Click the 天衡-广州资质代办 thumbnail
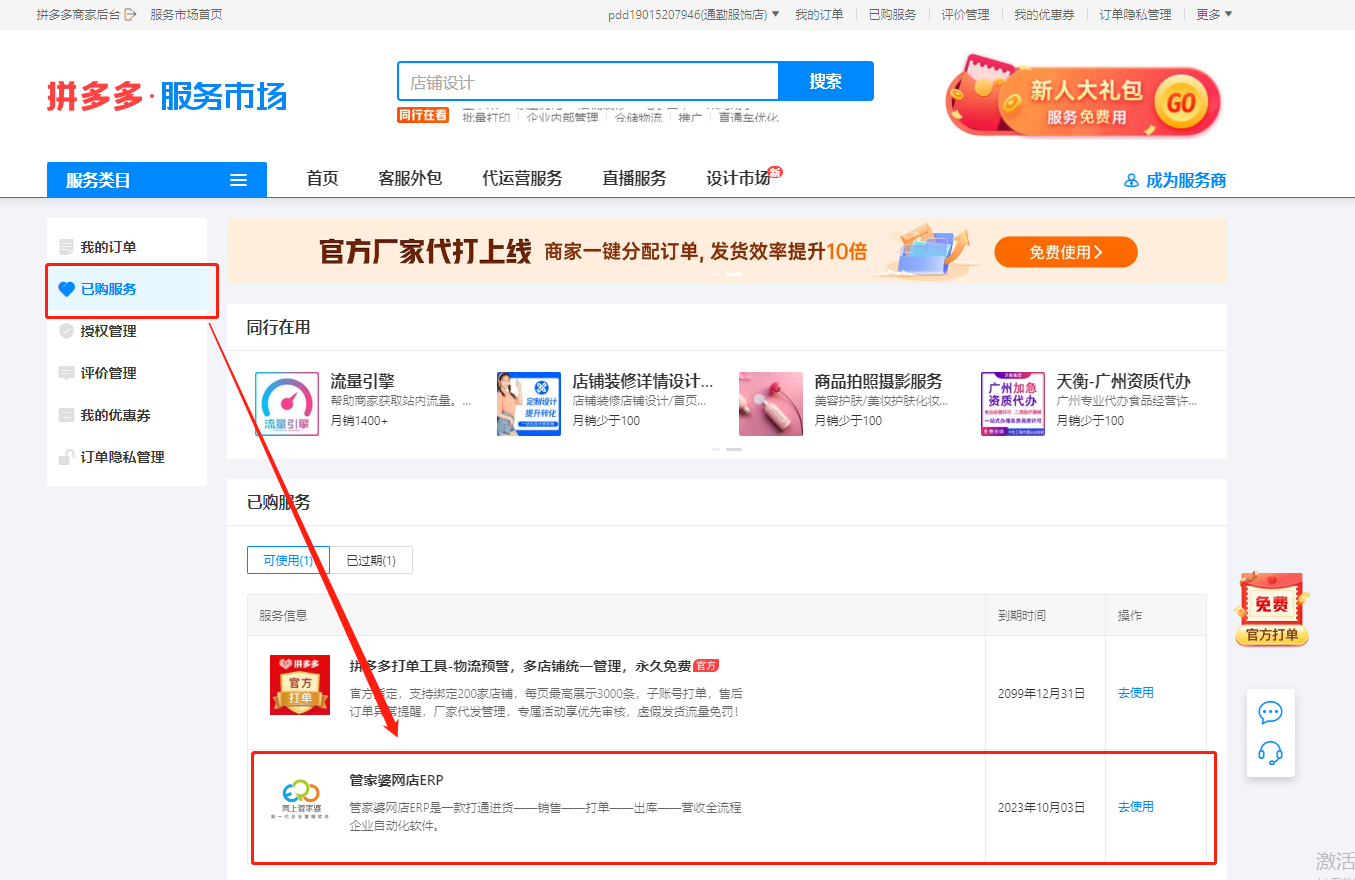Image resolution: width=1355 pixels, height=880 pixels. tap(1013, 404)
